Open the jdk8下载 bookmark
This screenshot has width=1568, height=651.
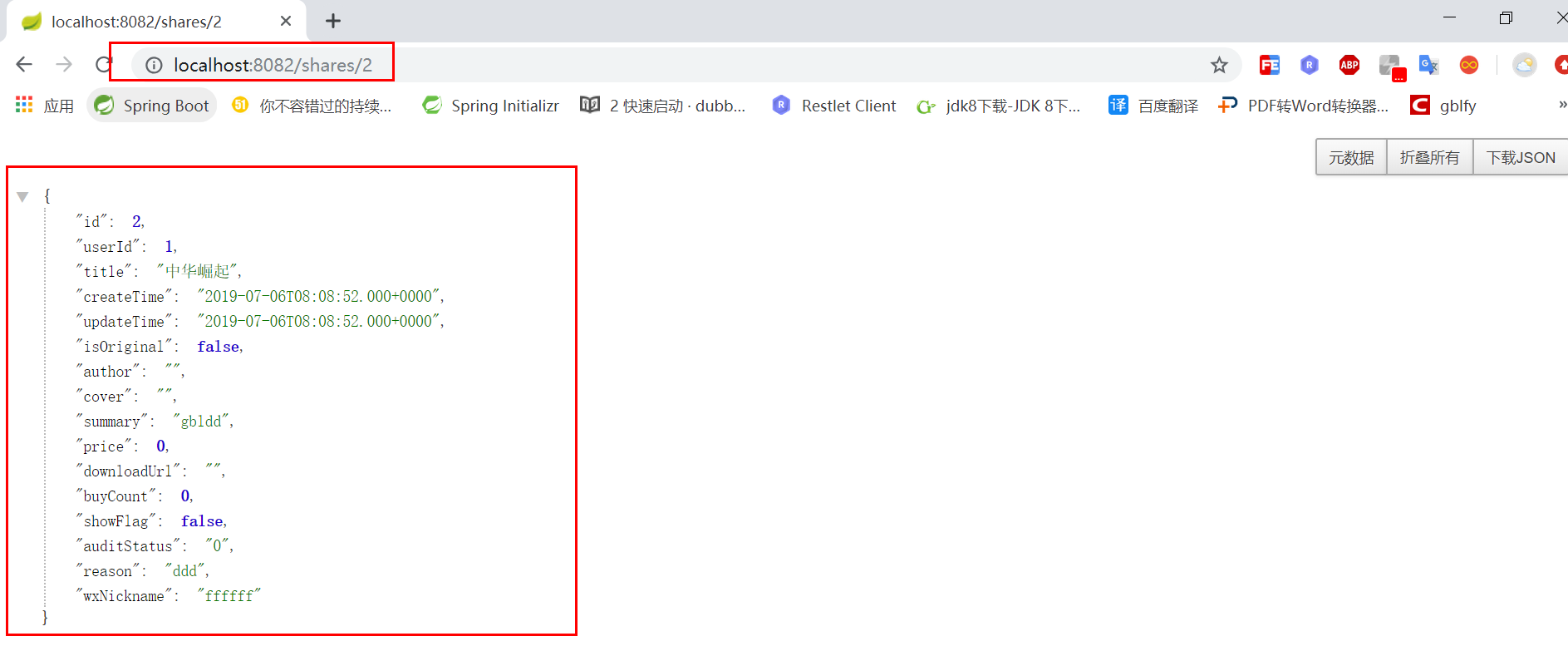(x=999, y=106)
